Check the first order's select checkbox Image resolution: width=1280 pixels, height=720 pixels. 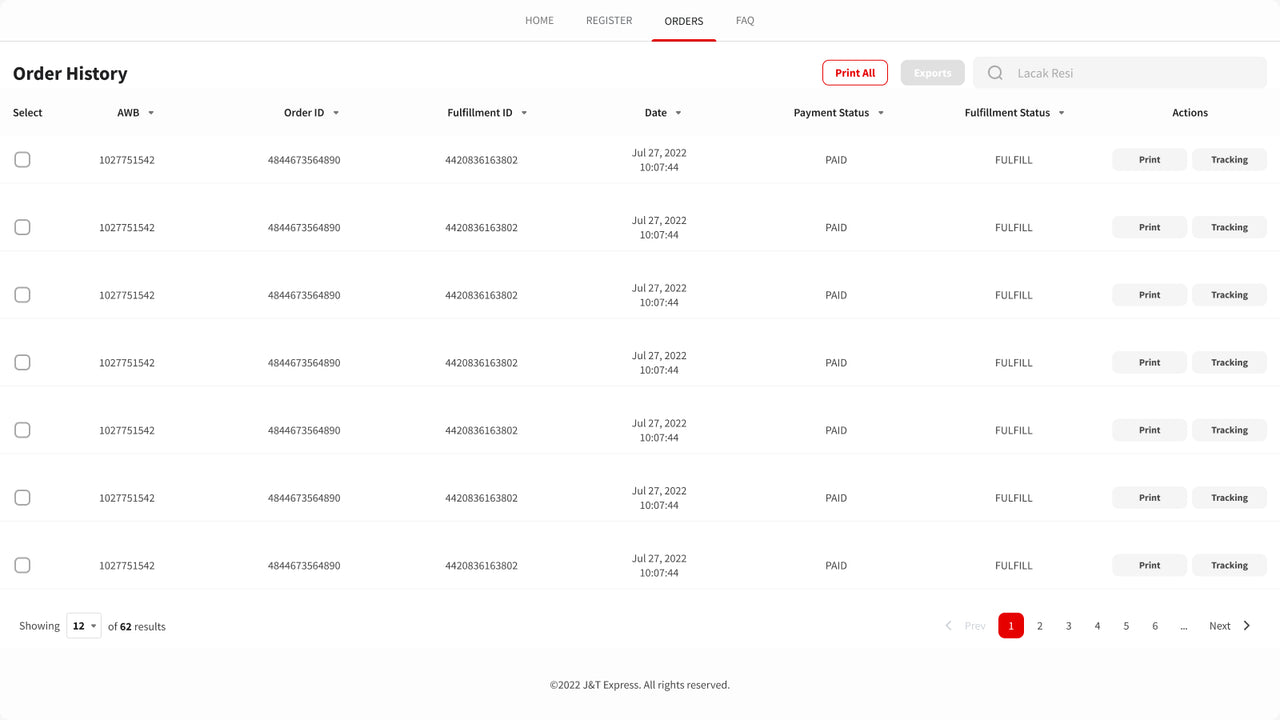click(22, 159)
